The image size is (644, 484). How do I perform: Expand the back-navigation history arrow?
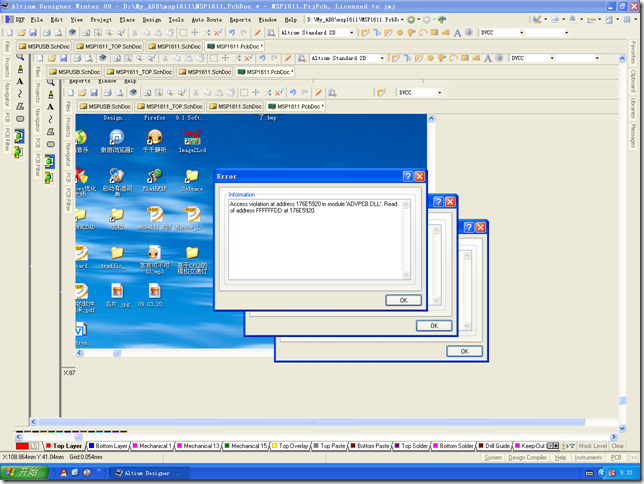coord(419,19)
